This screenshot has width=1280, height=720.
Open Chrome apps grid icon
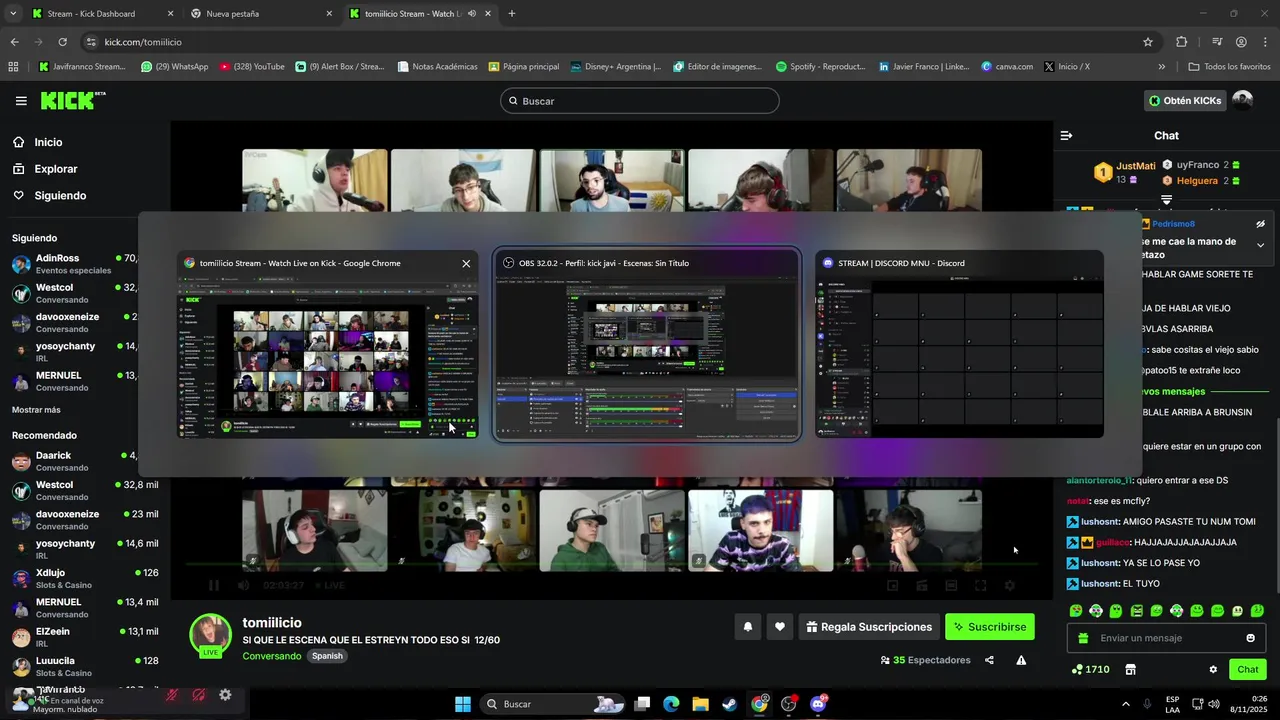pos(13,67)
